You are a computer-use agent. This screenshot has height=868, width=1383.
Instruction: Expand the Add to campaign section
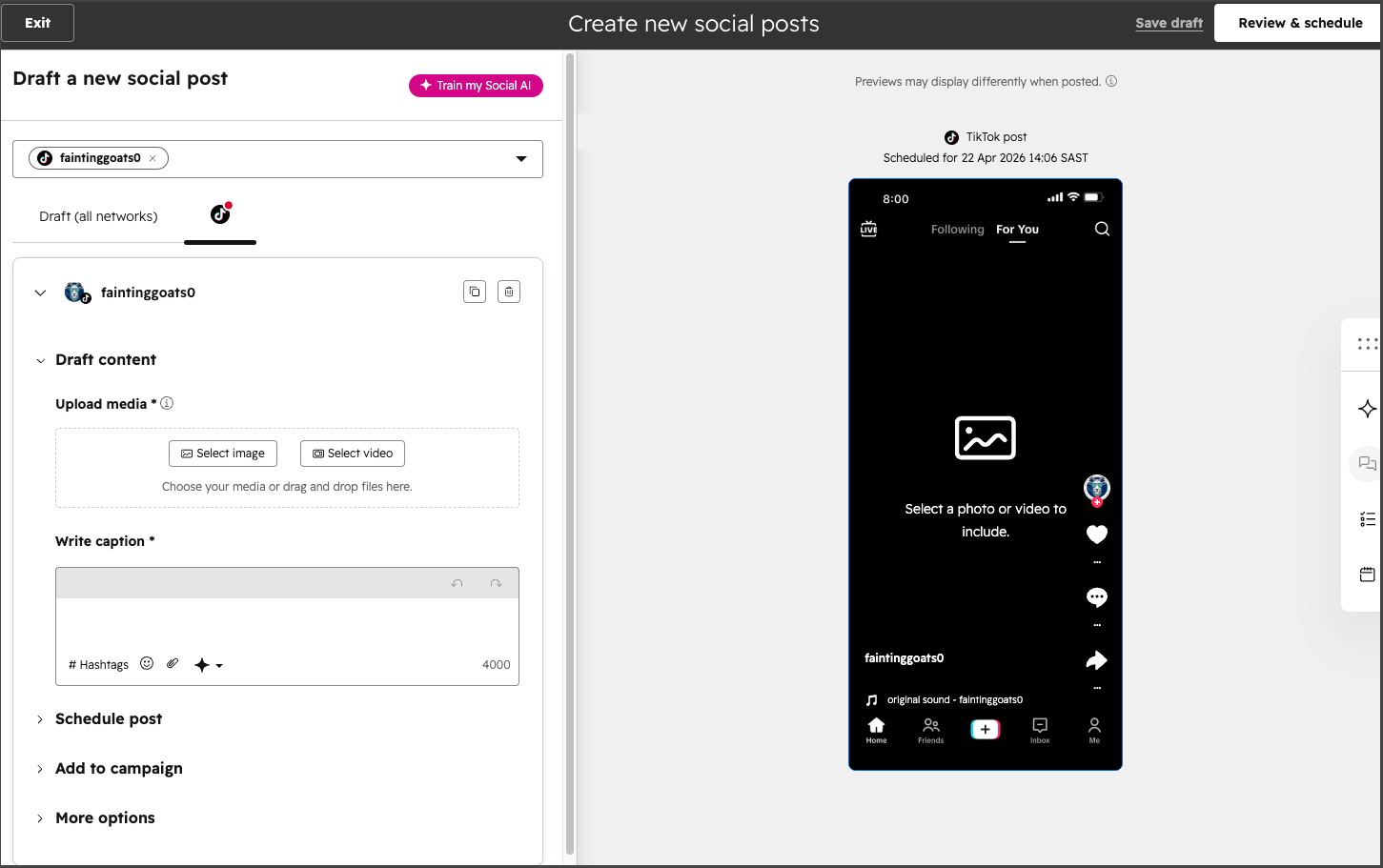(119, 769)
